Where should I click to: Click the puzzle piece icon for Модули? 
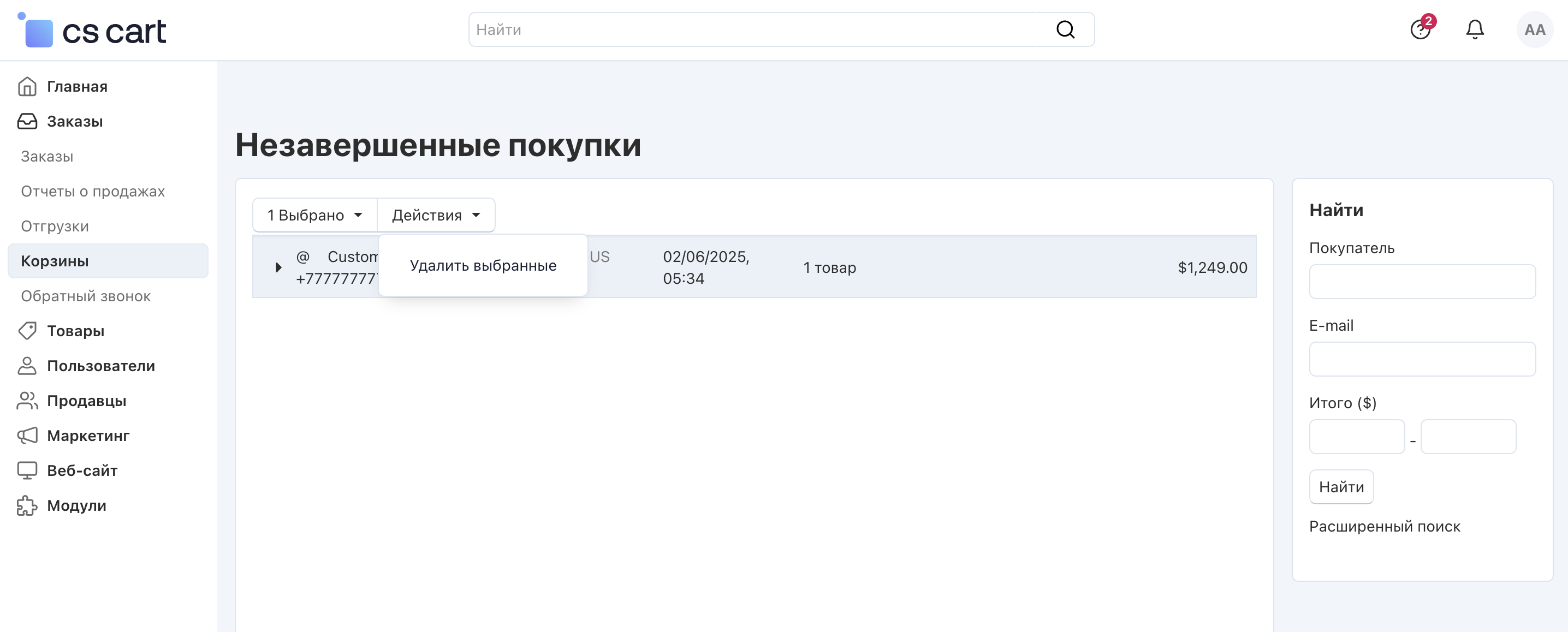pyautogui.click(x=27, y=505)
